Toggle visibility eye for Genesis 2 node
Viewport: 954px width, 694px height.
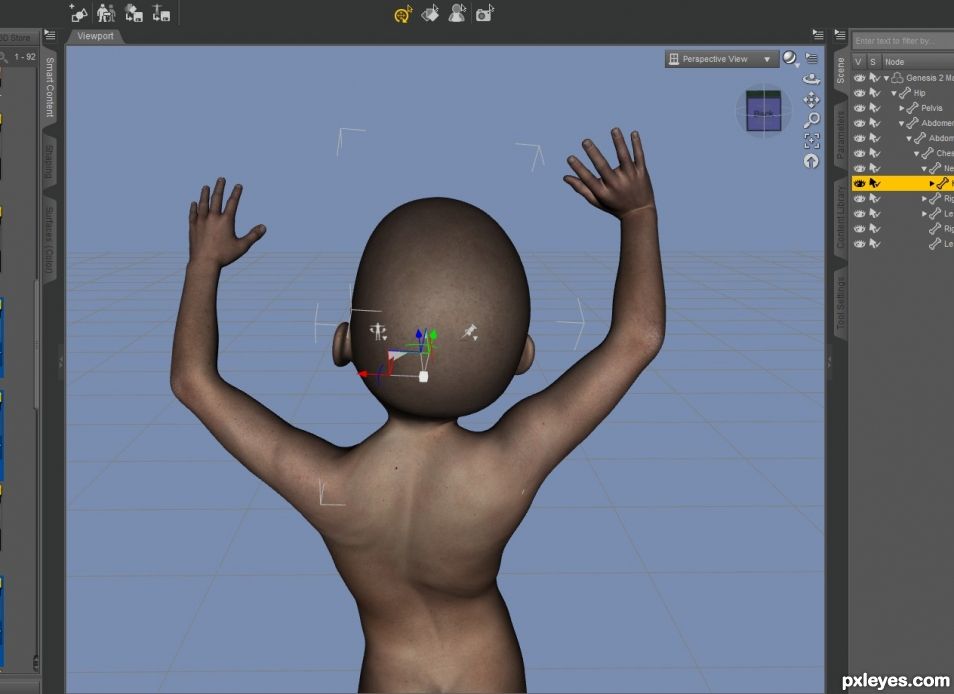tap(859, 78)
